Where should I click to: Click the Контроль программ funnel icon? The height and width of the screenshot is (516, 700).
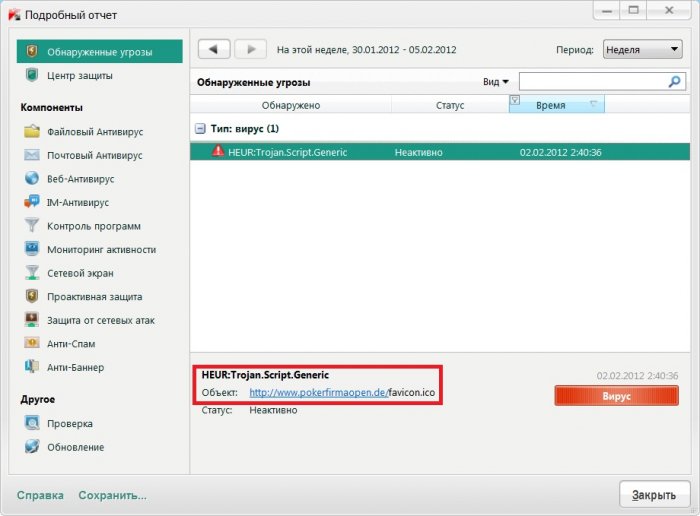pos(32,225)
